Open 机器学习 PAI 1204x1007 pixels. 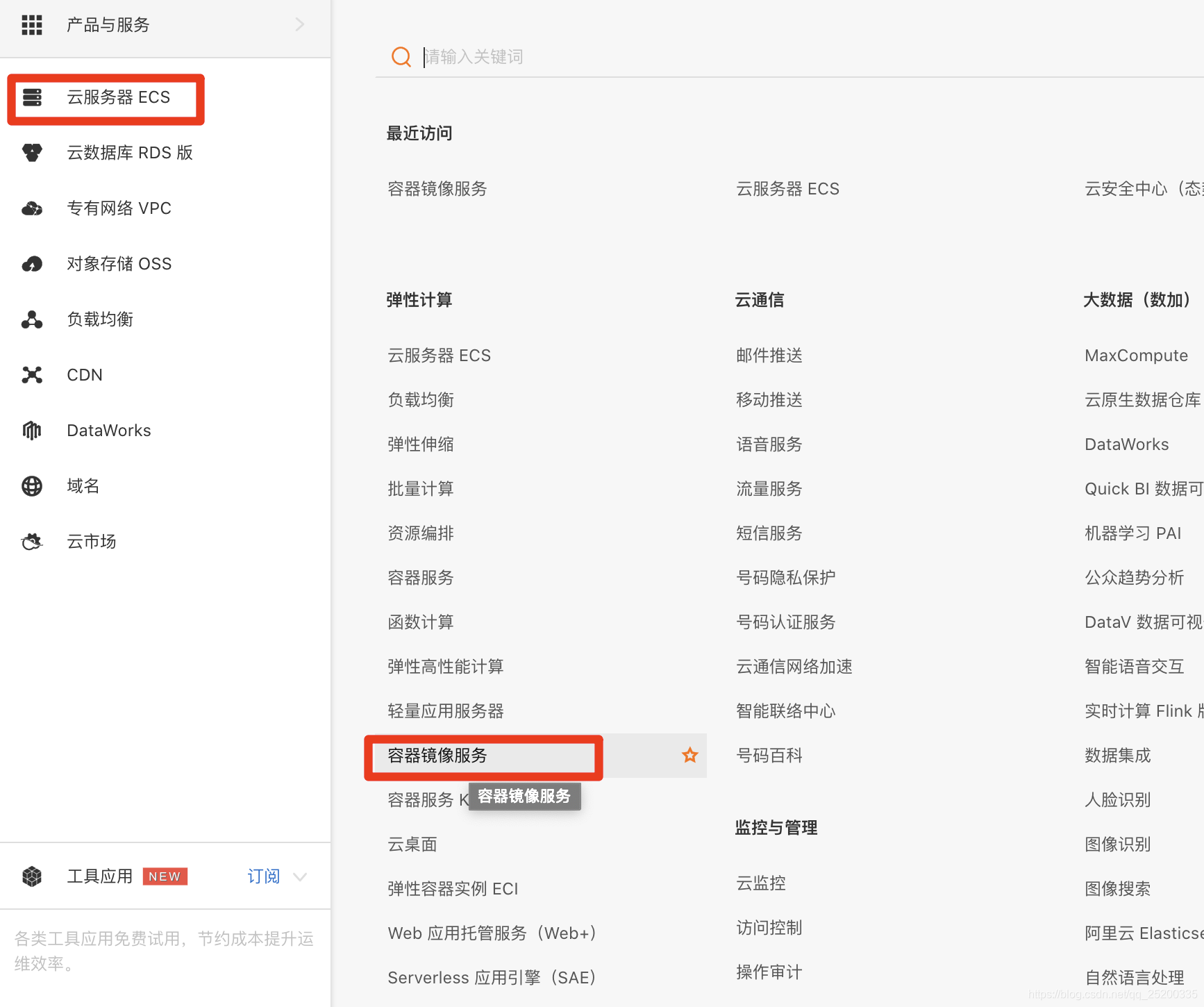point(1133,533)
